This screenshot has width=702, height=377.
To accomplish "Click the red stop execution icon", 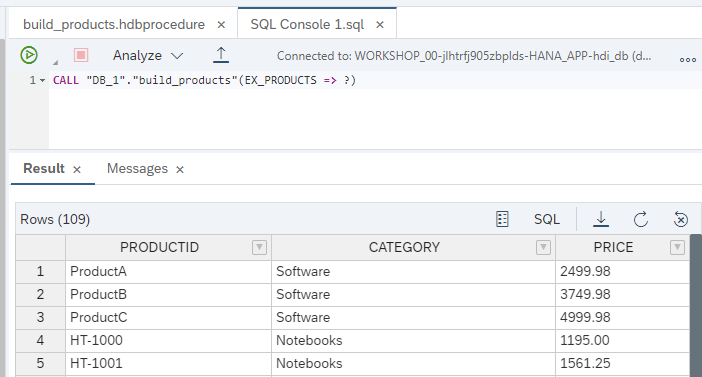I will coord(81,55).
